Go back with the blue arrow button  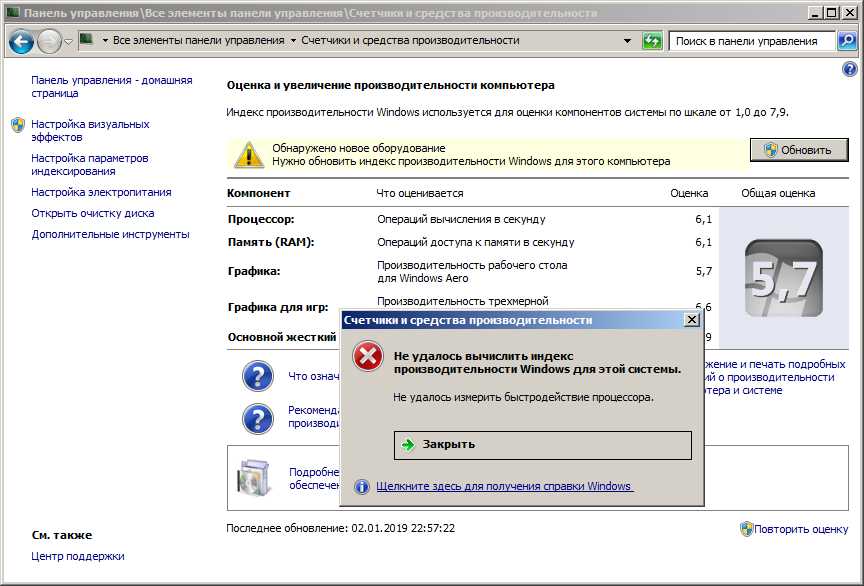[x=21, y=41]
